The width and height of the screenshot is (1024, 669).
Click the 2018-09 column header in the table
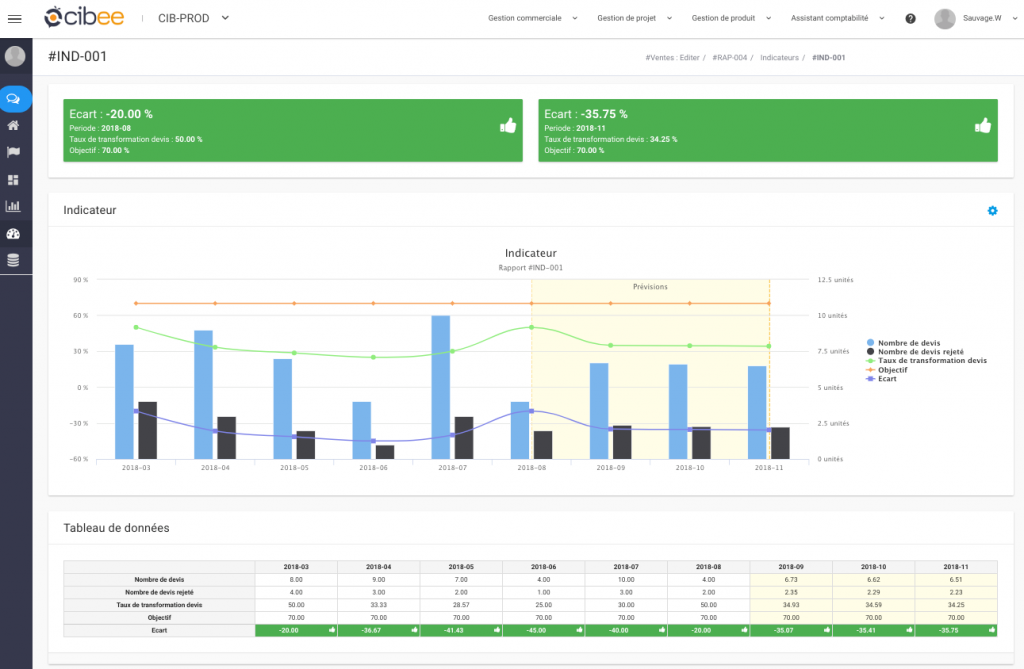coord(791,567)
